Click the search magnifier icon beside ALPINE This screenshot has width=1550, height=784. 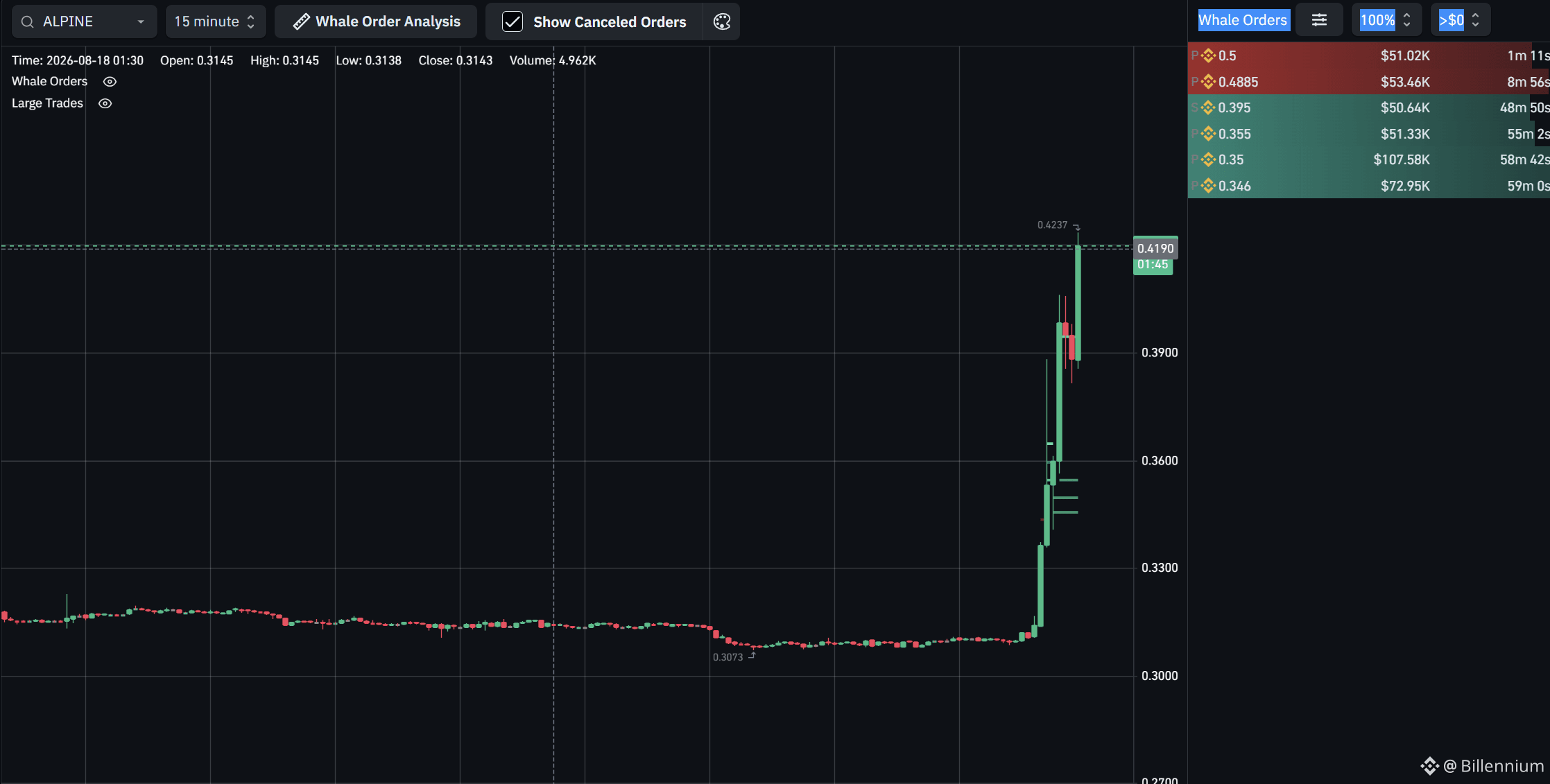[x=28, y=22]
